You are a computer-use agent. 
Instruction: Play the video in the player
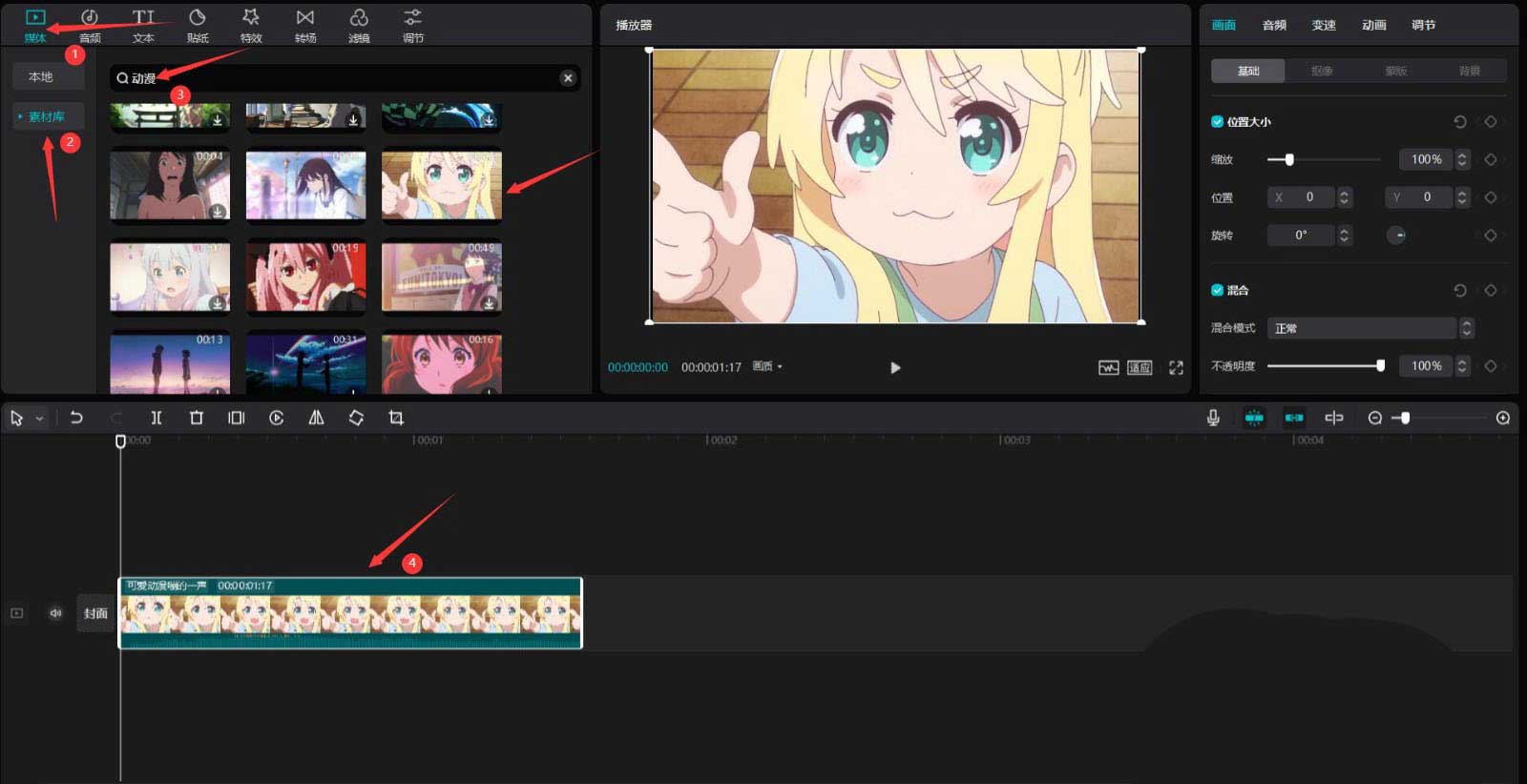point(895,367)
